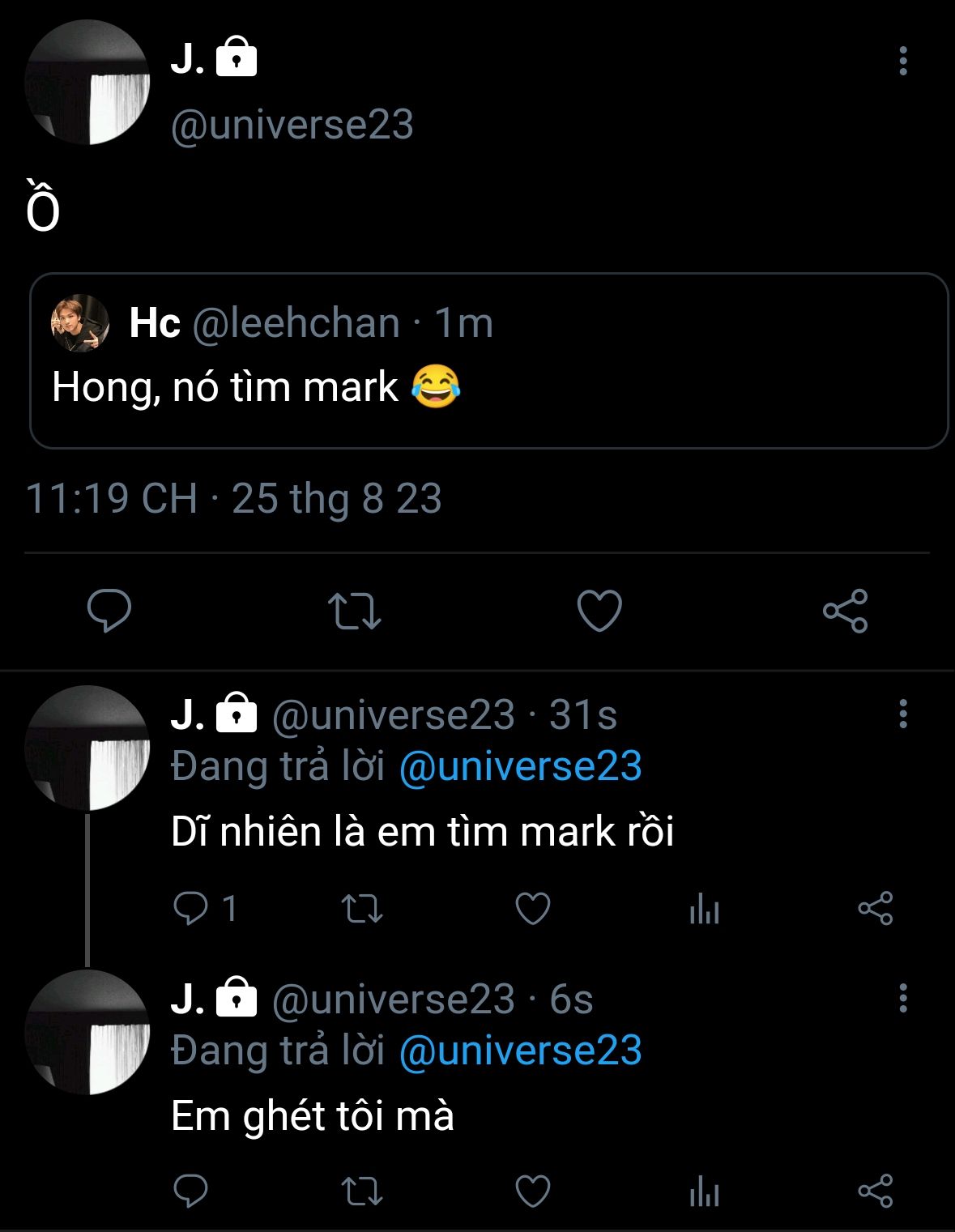Viewport: 955px width, 1232px height.
Task: Open more options on 31s reply
Action: 902,714
